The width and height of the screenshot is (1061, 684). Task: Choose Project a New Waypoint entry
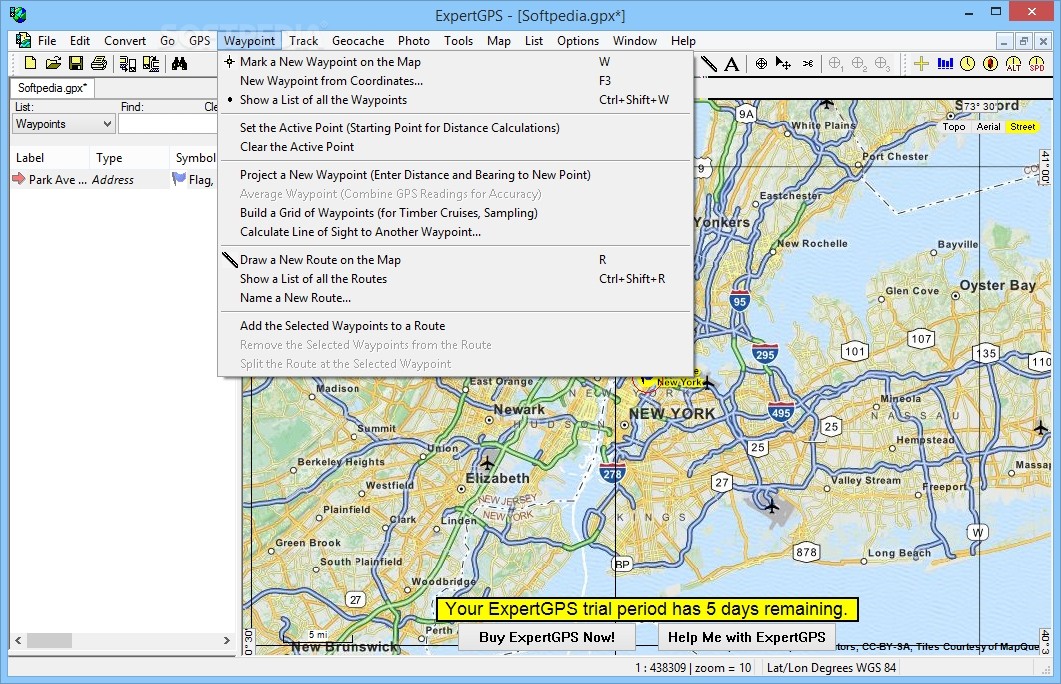coord(455,175)
